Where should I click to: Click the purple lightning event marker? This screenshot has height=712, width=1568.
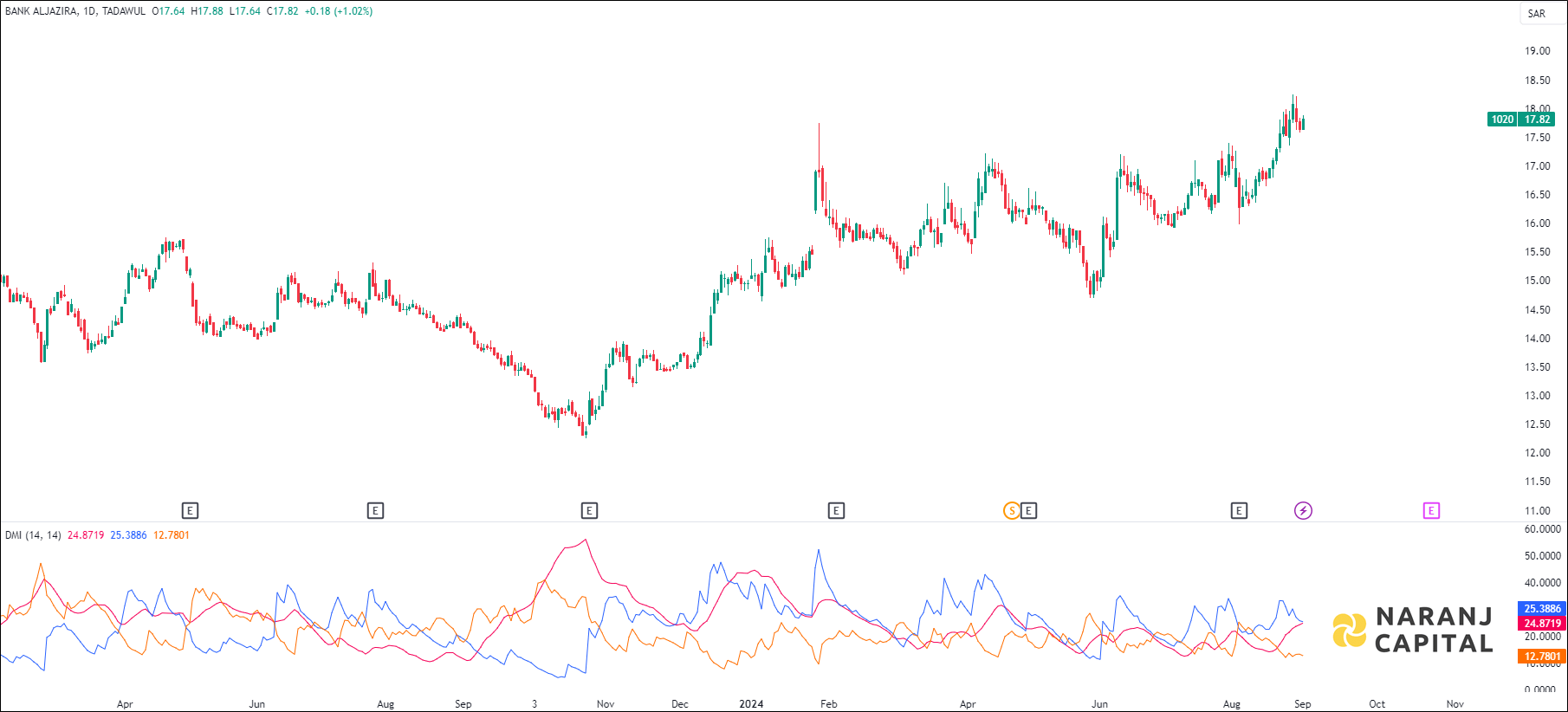(x=1303, y=511)
